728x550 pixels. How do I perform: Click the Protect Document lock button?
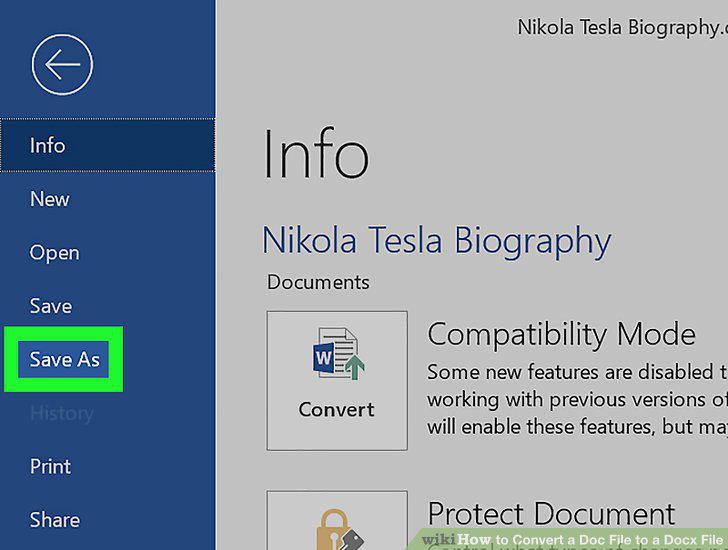(337, 520)
